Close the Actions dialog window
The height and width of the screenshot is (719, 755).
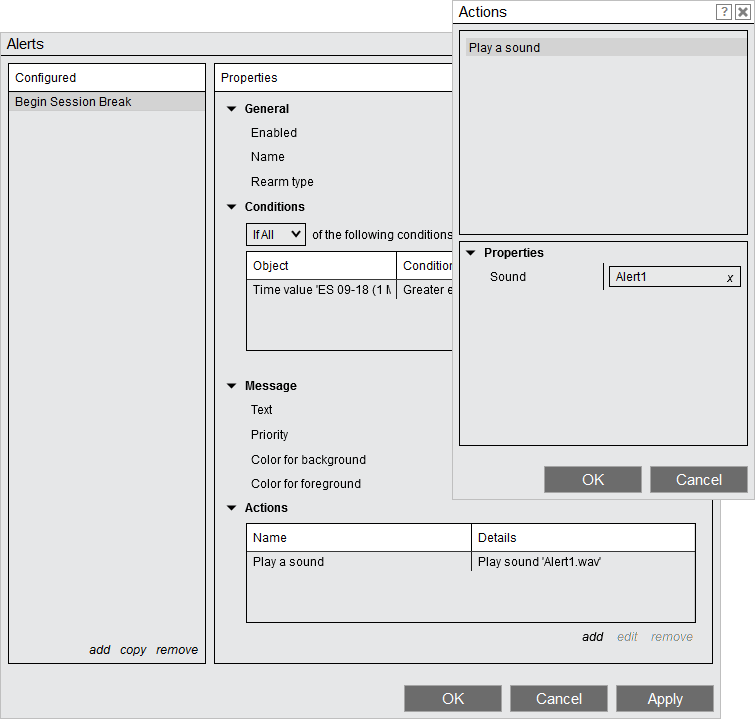(742, 12)
